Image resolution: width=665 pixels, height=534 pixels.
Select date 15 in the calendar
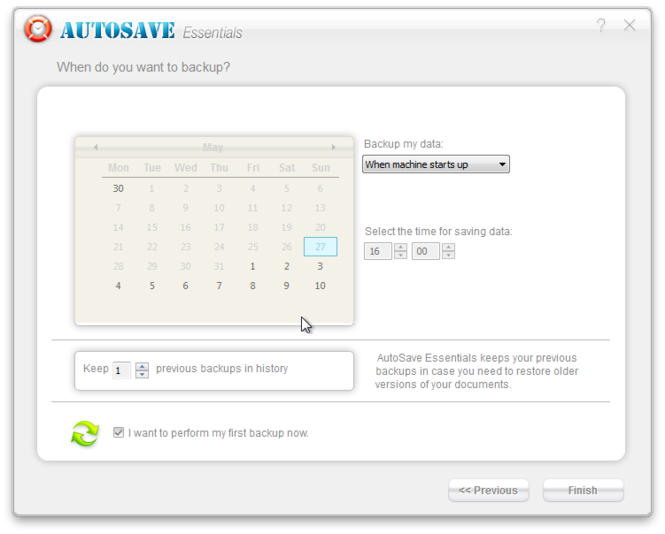pos(152,227)
